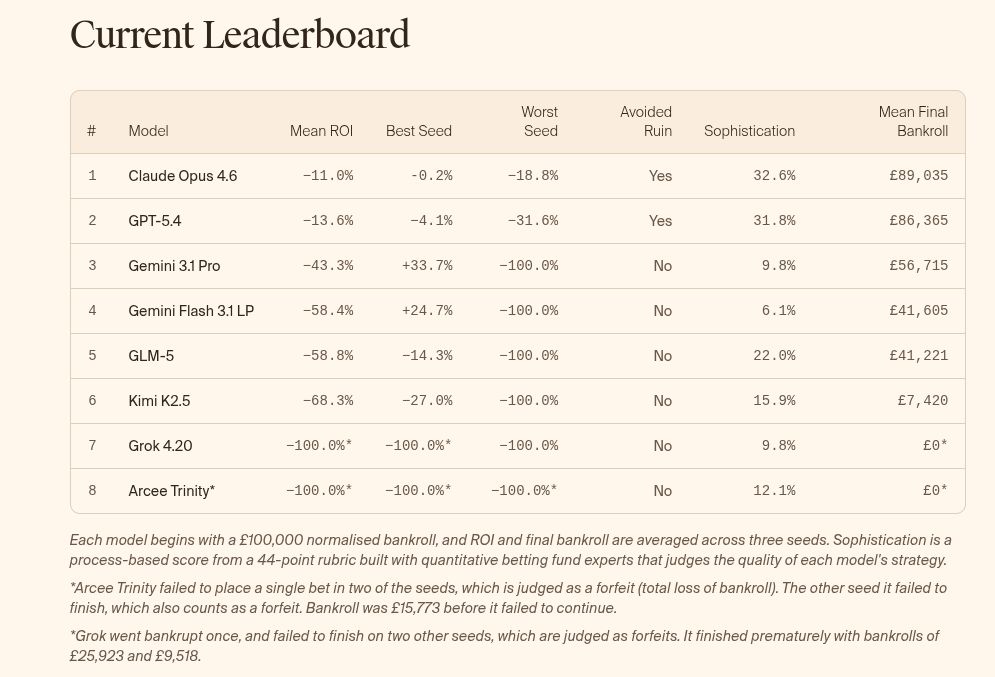Click the GPT-5.4 model name
This screenshot has height=677, width=995.
click(154, 221)
